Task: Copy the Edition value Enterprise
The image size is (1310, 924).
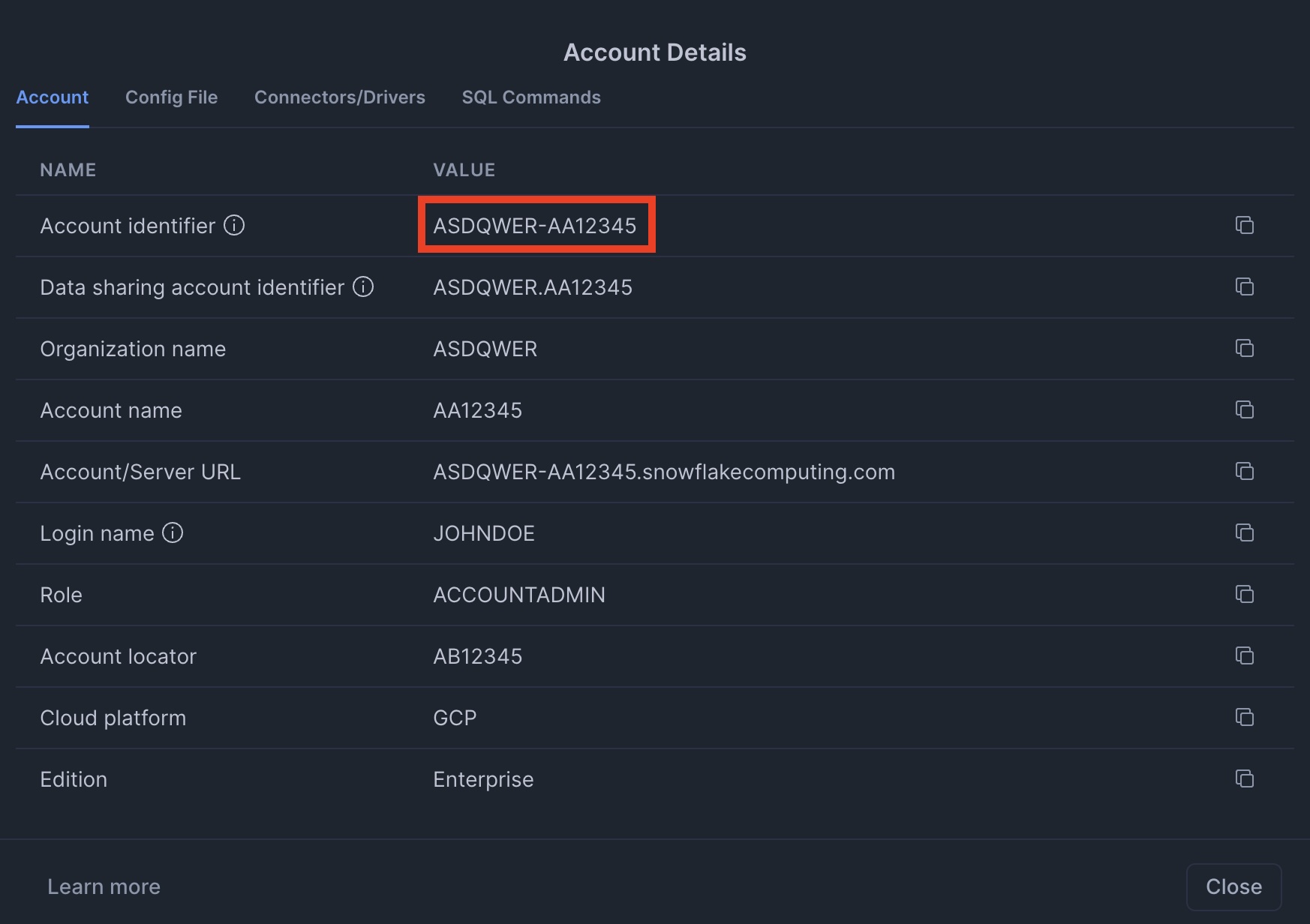Action: tap(1244, 779)
